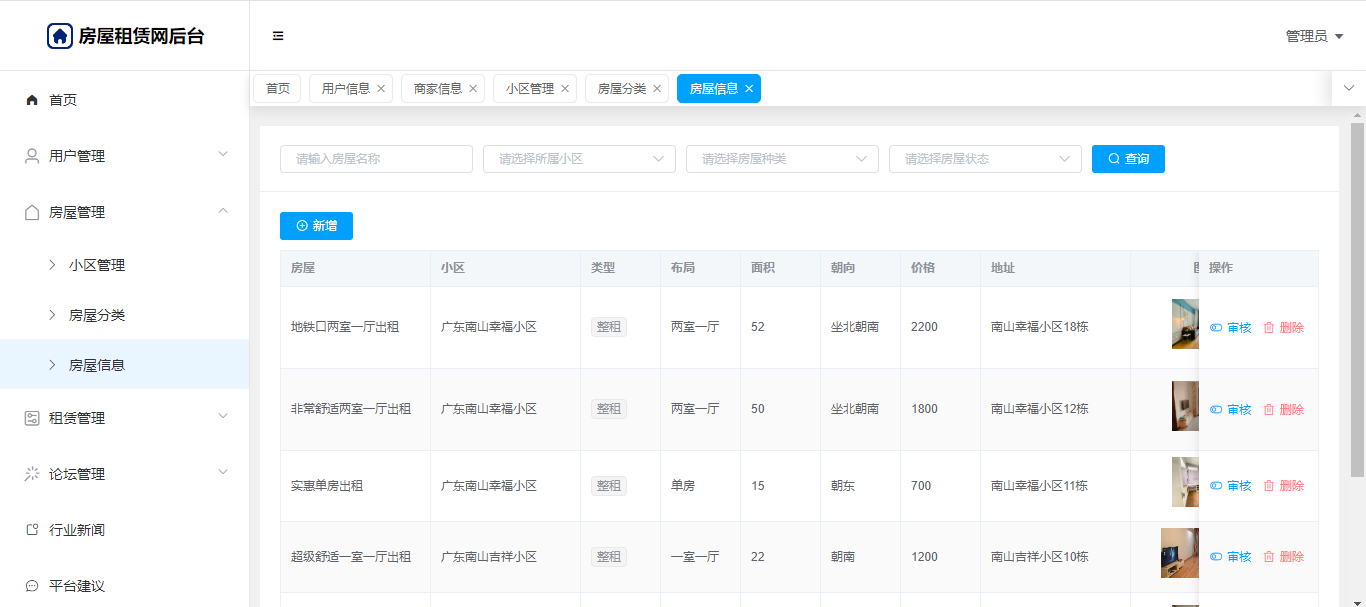
Task: Select 行业新闻 in the sidebar
Action: click(x=77, y=530)
